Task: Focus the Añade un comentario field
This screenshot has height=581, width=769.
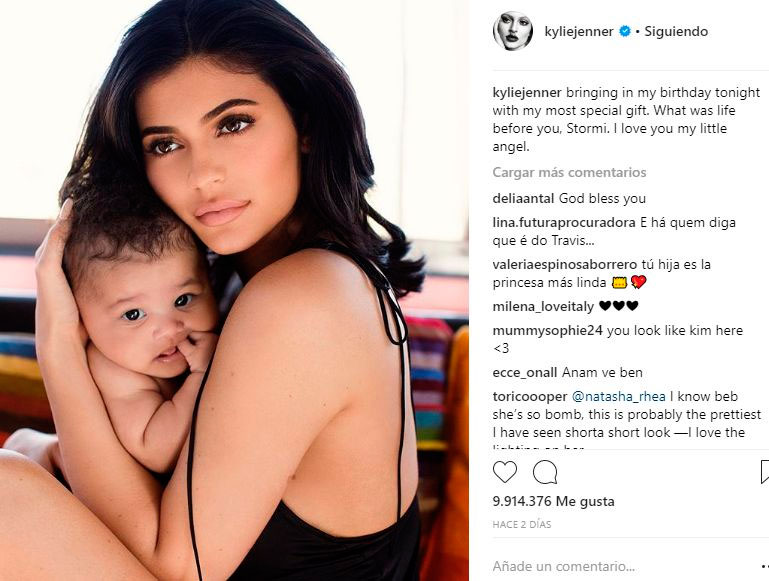Action: click(623, 566)
